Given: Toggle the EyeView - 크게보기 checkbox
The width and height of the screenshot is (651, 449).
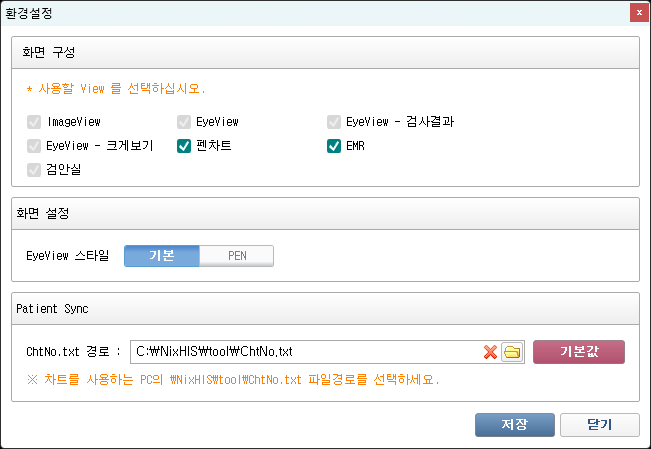Looking at the screenshot, I should click(x=35, y=146).
